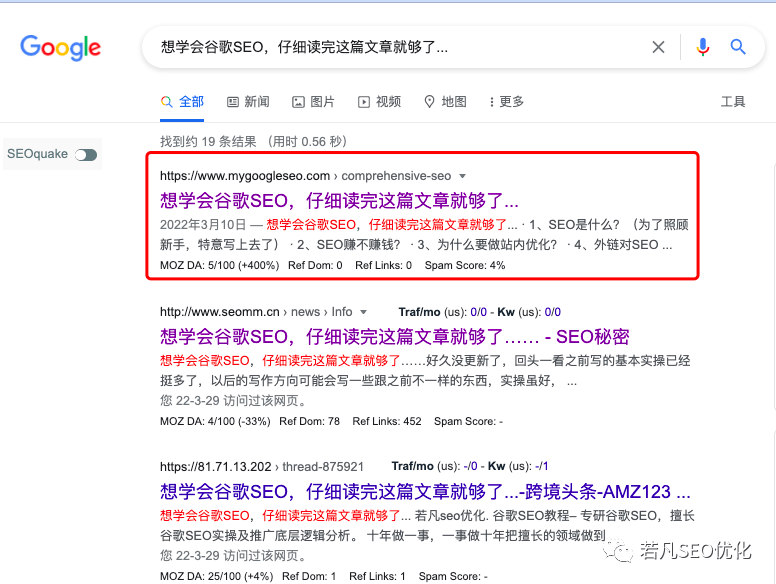Image resolution: width=776 pixels, height=584 pixels.
Task: Select the 全部 tab
Action: (182, 102)
